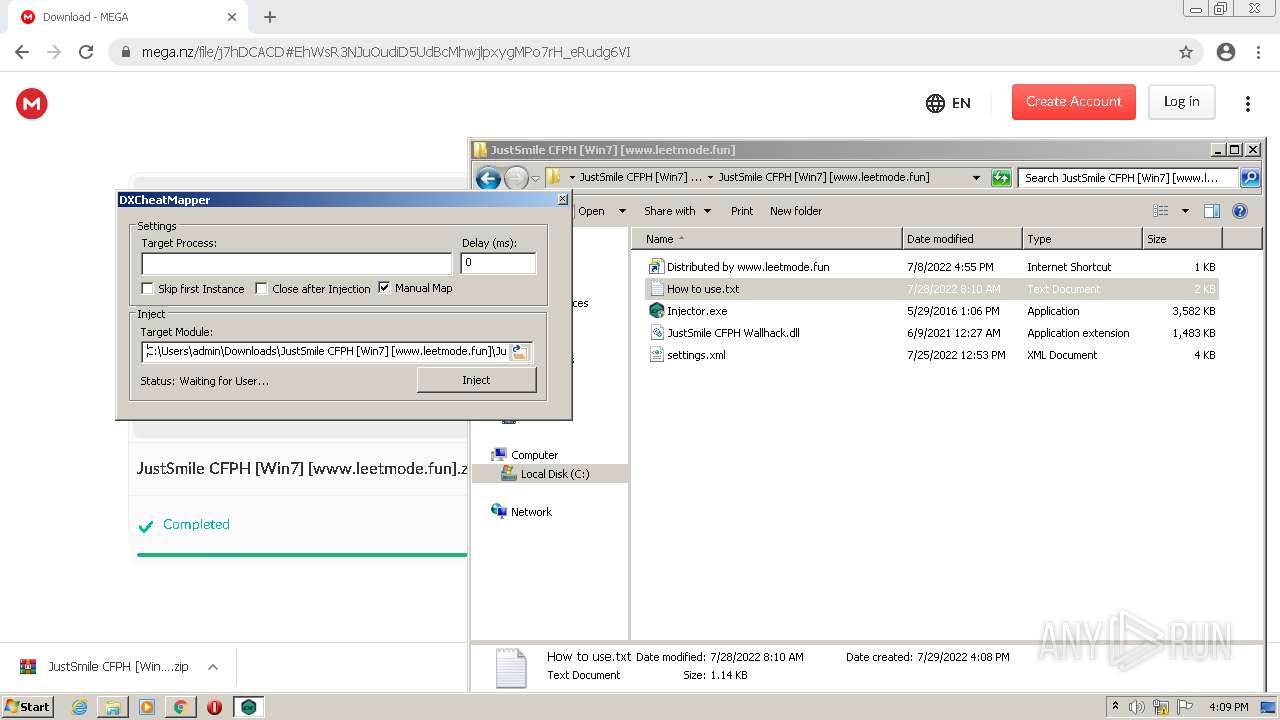Open the Start menu
The image size is (1280, 720).
click(x=27, y=707)
